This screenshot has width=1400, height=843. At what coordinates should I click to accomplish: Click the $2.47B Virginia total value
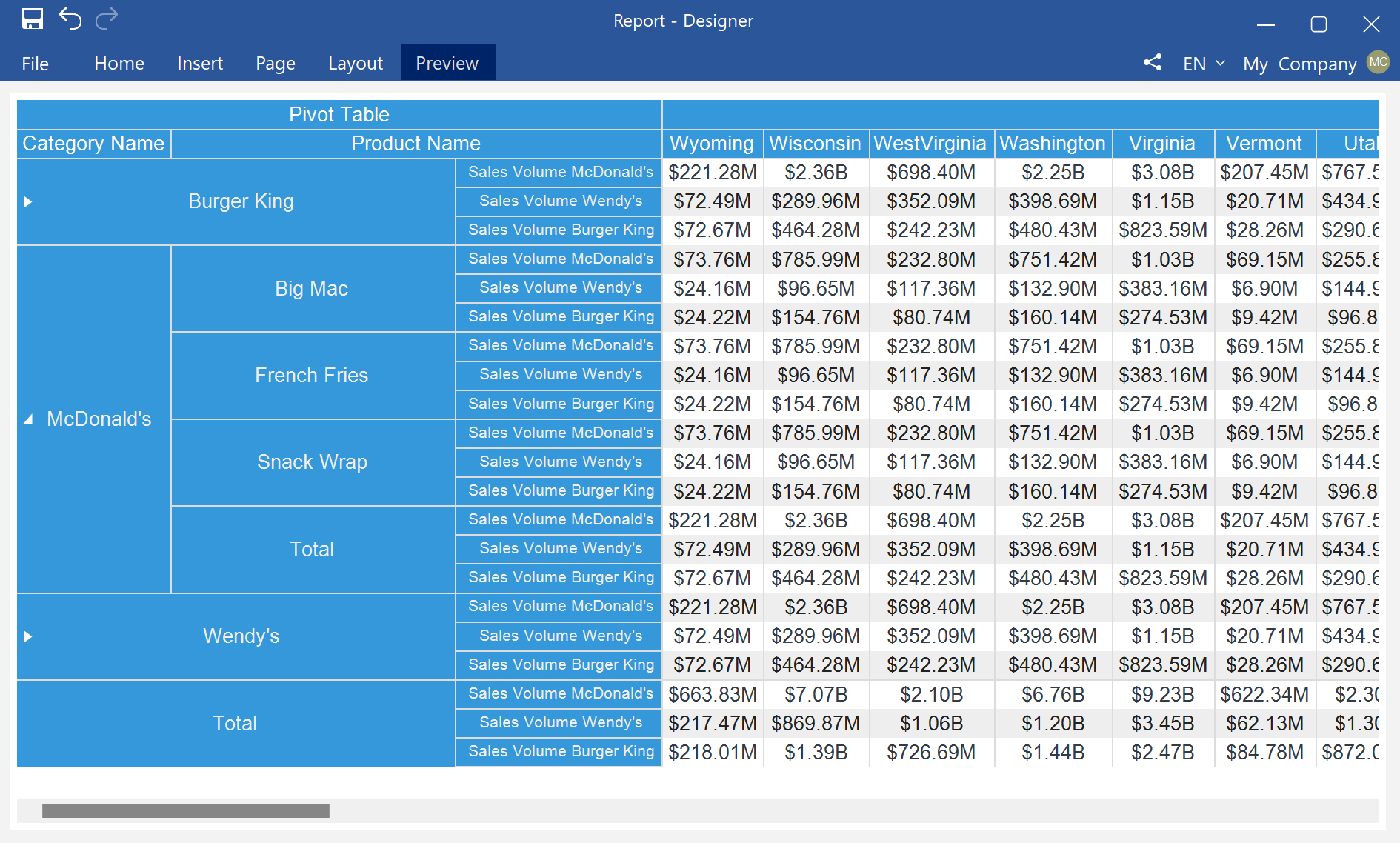(1163, 753)
